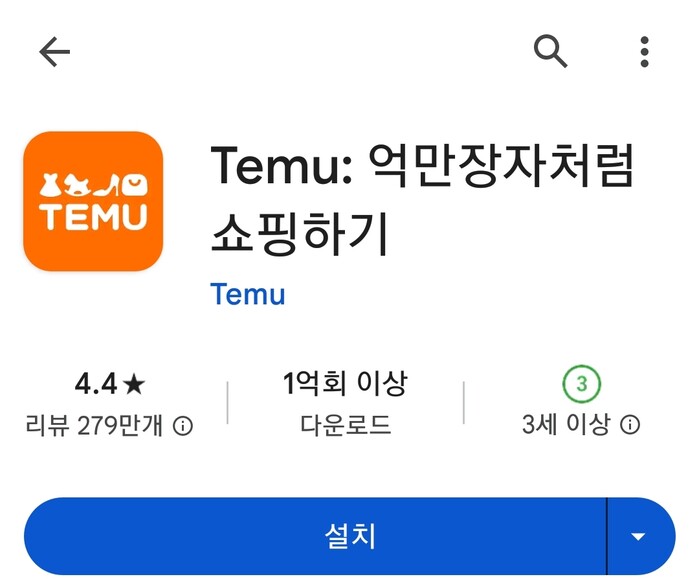
Task: Expand the dropdown arrow beside 설치
Action: pos(639,536)
